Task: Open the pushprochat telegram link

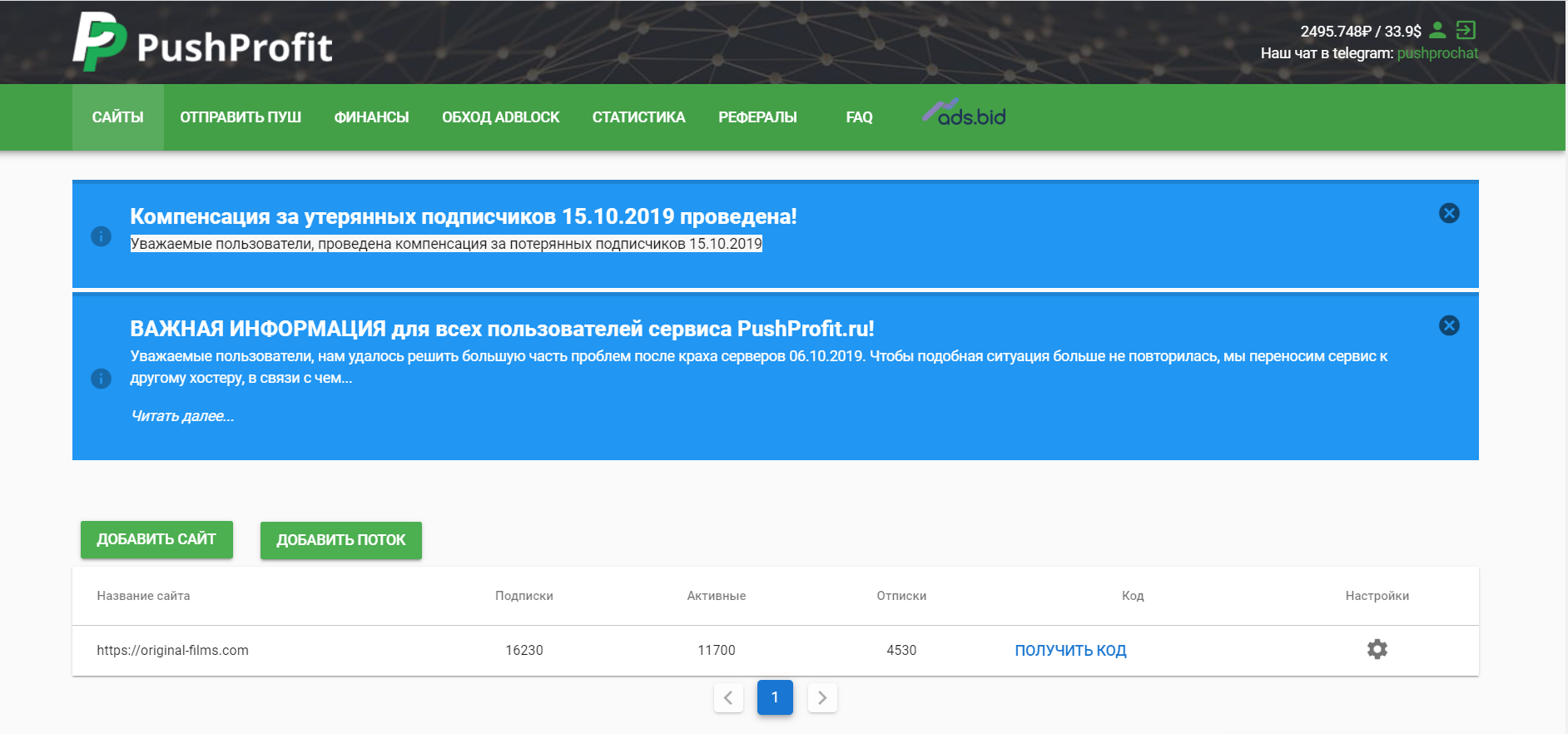Action: click(x=1437, y=53)
